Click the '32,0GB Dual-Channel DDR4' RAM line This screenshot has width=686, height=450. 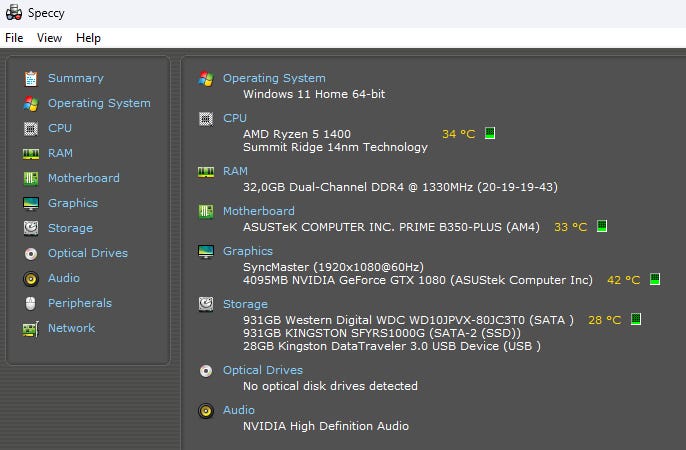[x=400, y=187]
